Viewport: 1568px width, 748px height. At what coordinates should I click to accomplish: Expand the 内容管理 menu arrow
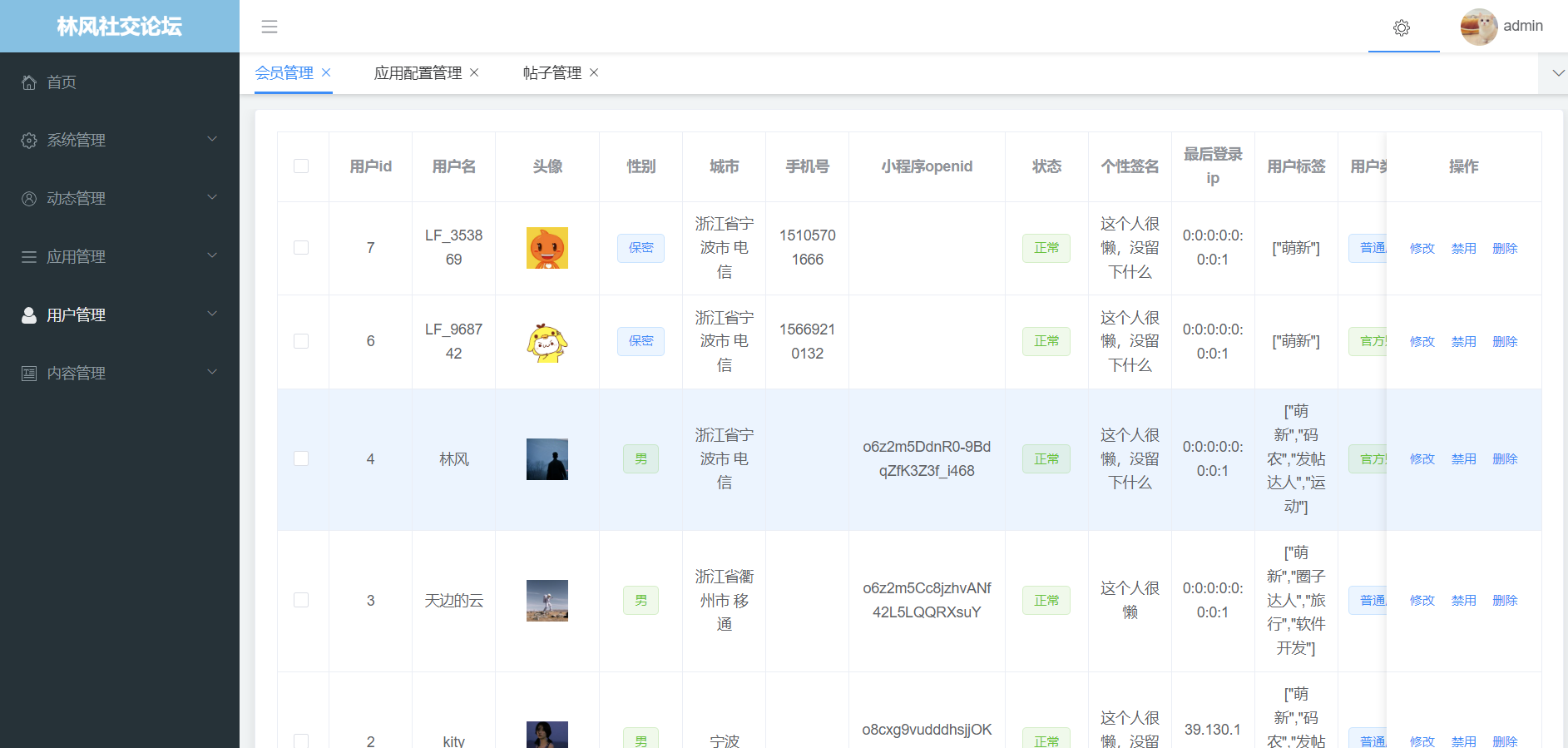[212, 372]
